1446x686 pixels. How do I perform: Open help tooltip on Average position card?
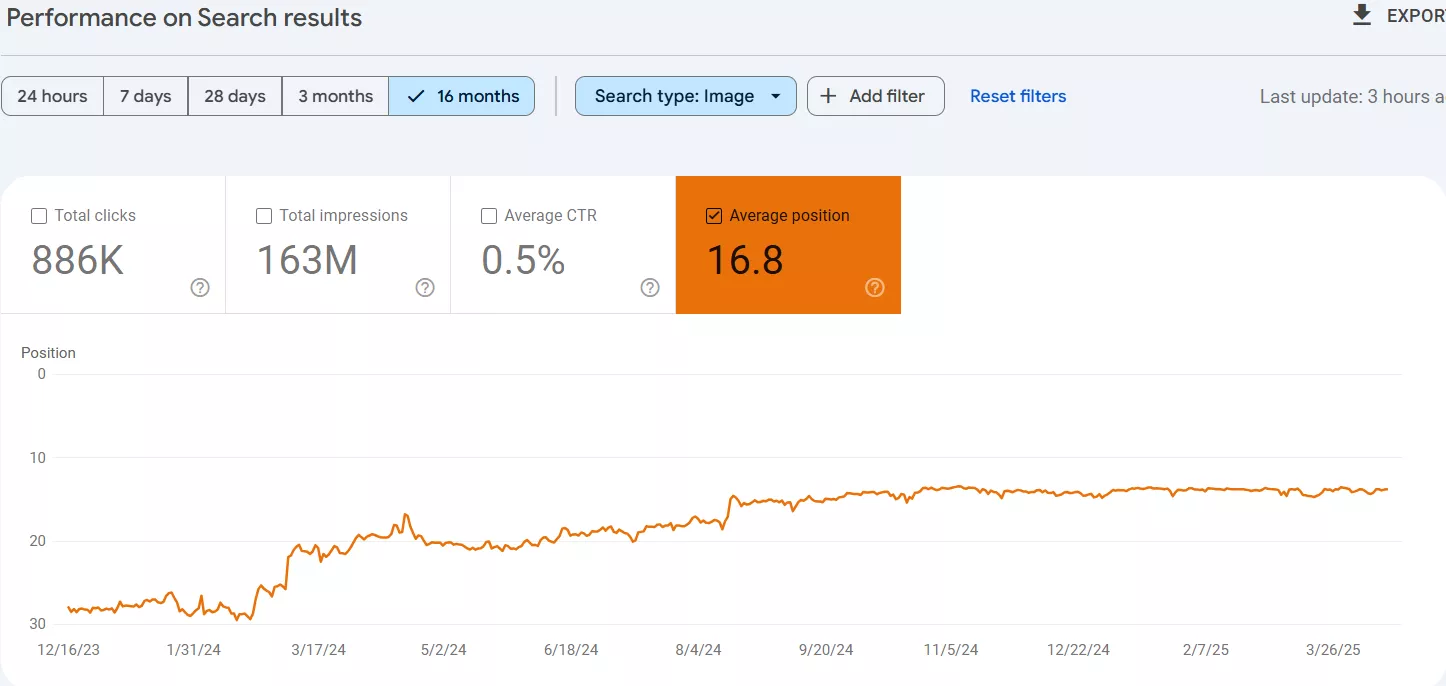click(874, 287)
